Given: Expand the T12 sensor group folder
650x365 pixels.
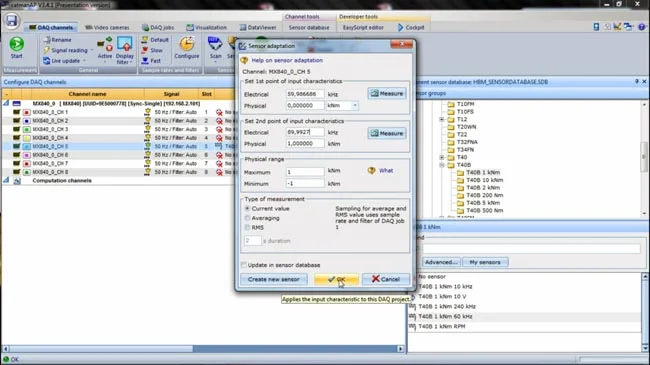Looking at the screenshot, I should tap(441, 119).
